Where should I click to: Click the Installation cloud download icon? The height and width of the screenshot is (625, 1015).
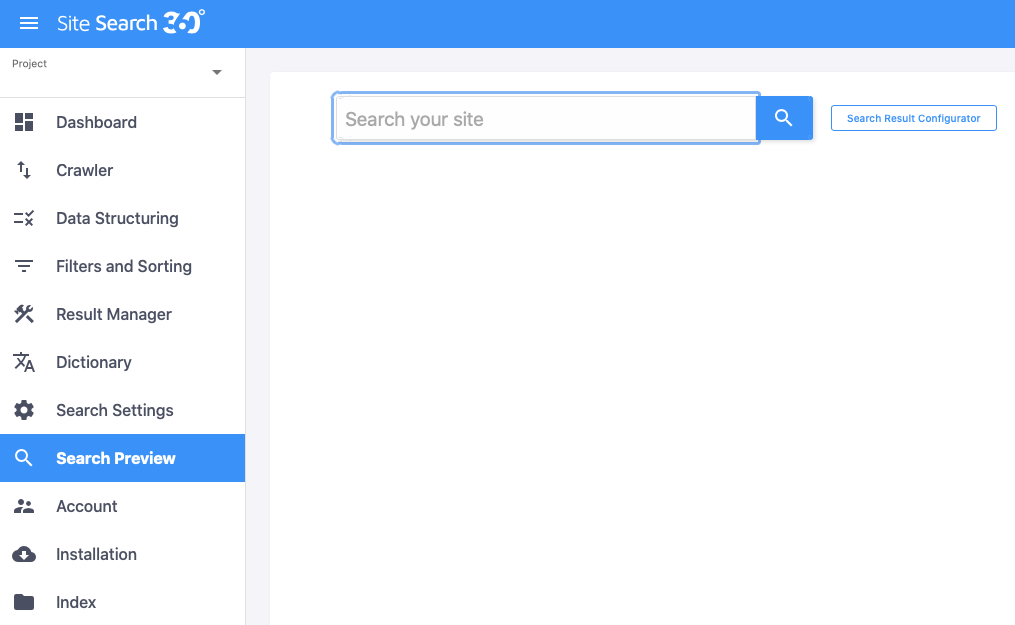[24, 554]
